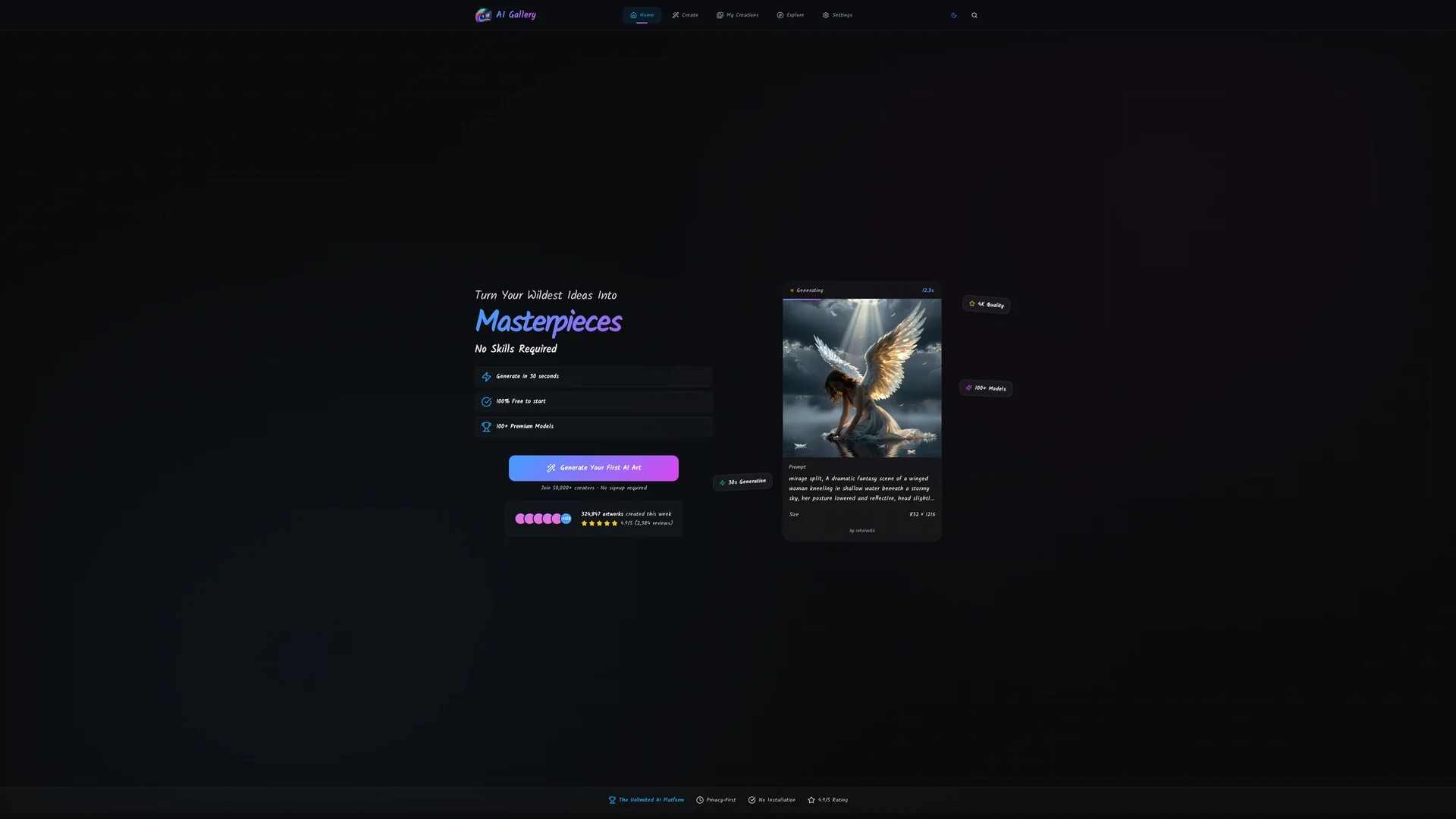Click the artwork author credit link

click(x=861, y=531)
